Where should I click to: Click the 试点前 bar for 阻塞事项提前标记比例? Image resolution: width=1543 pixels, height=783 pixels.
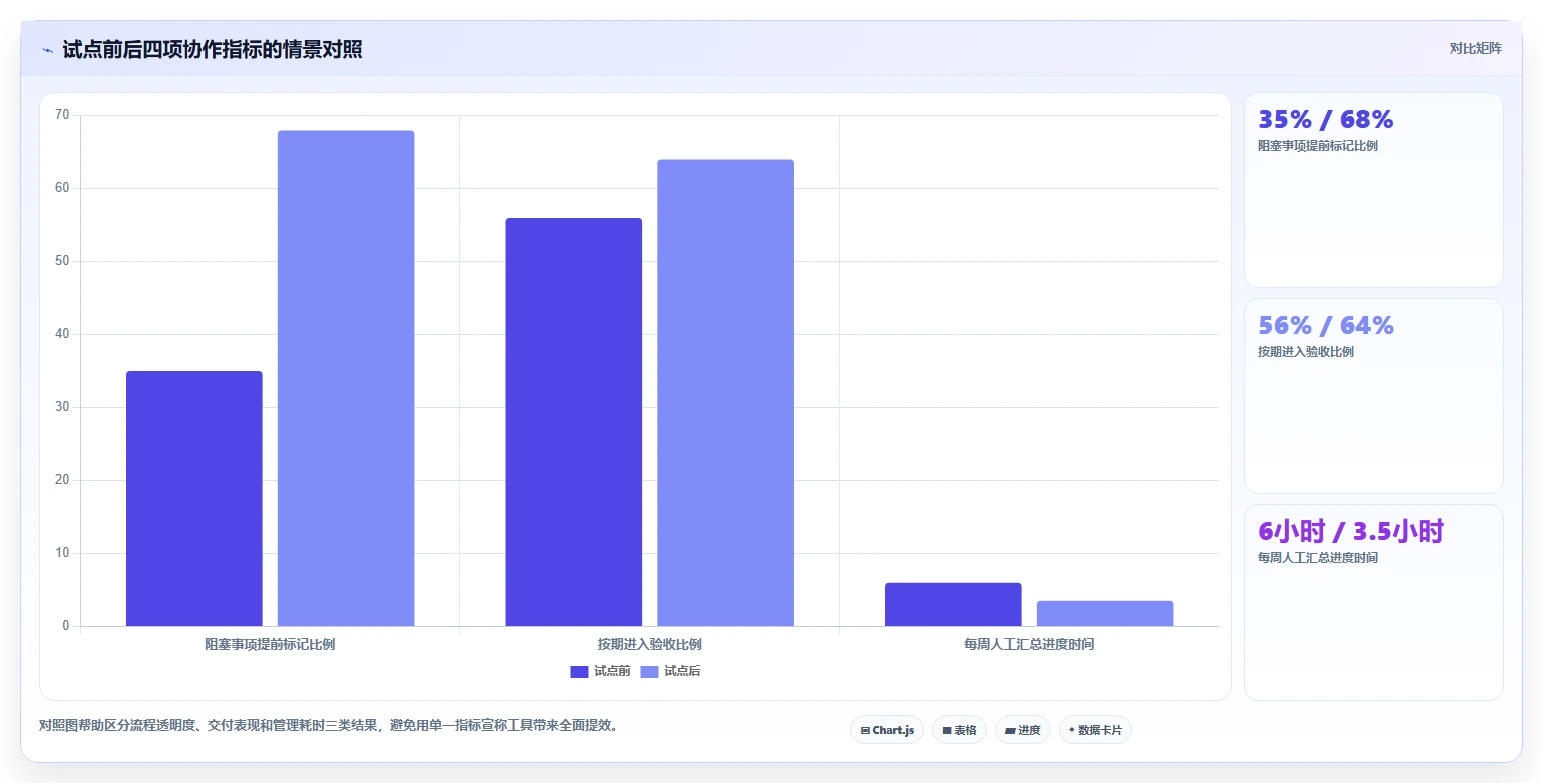click(194, 499)
